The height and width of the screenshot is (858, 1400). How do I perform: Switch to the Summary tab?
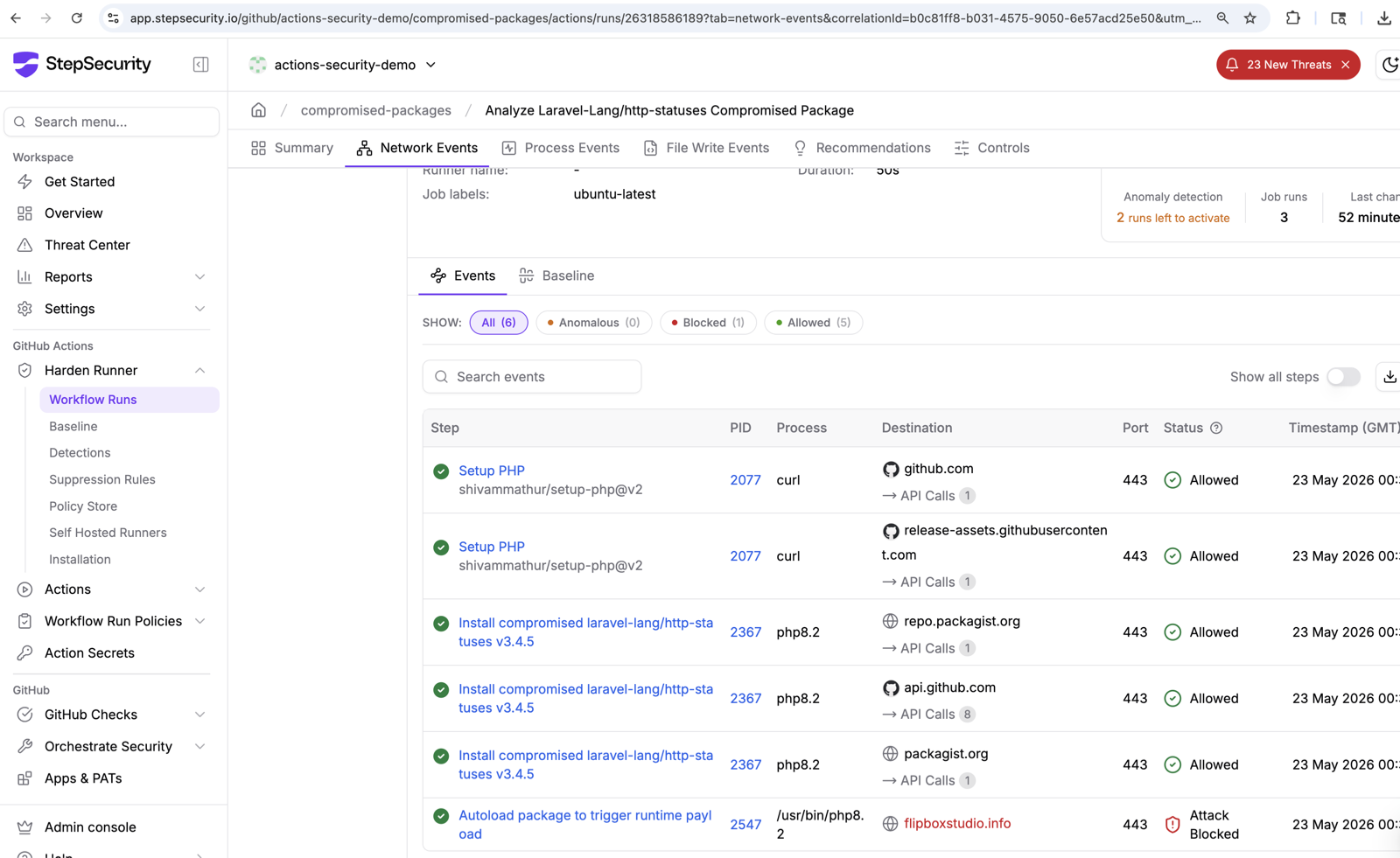[x=292, y=148]
